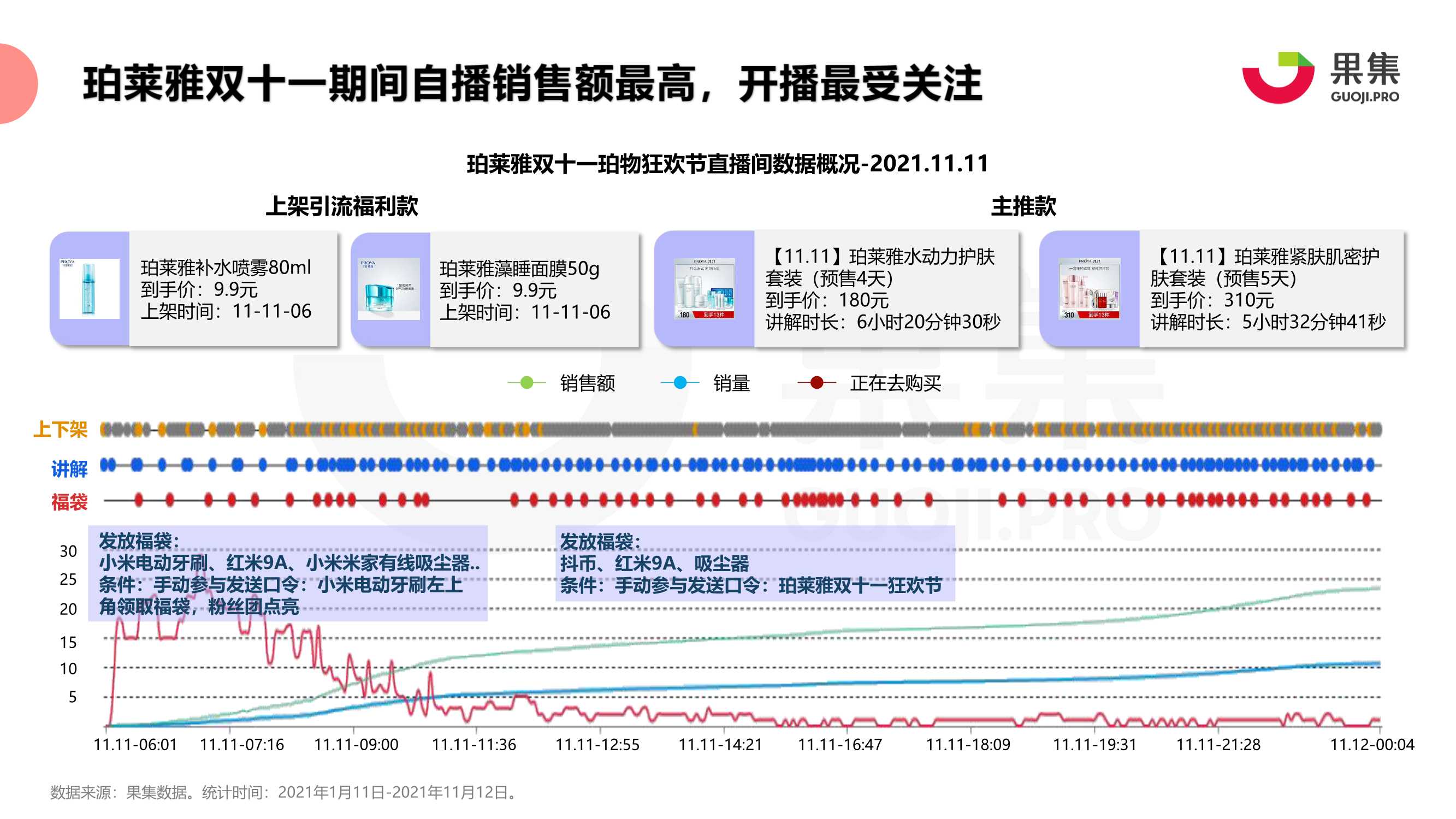1456x819 pixels.
Task: Select the 上下架 timeline row label
Action: pos(61,430)
